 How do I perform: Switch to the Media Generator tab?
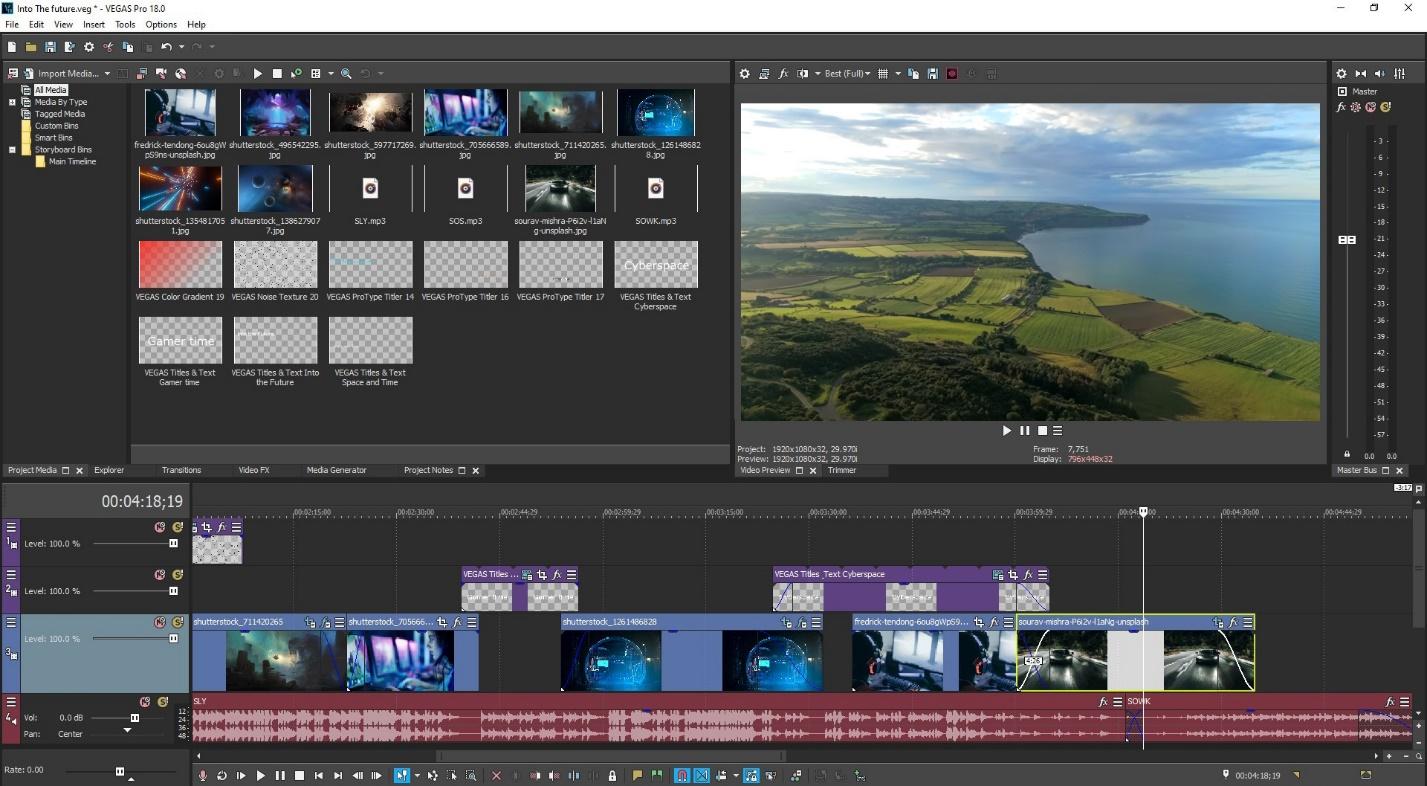(x=336, y=470)
